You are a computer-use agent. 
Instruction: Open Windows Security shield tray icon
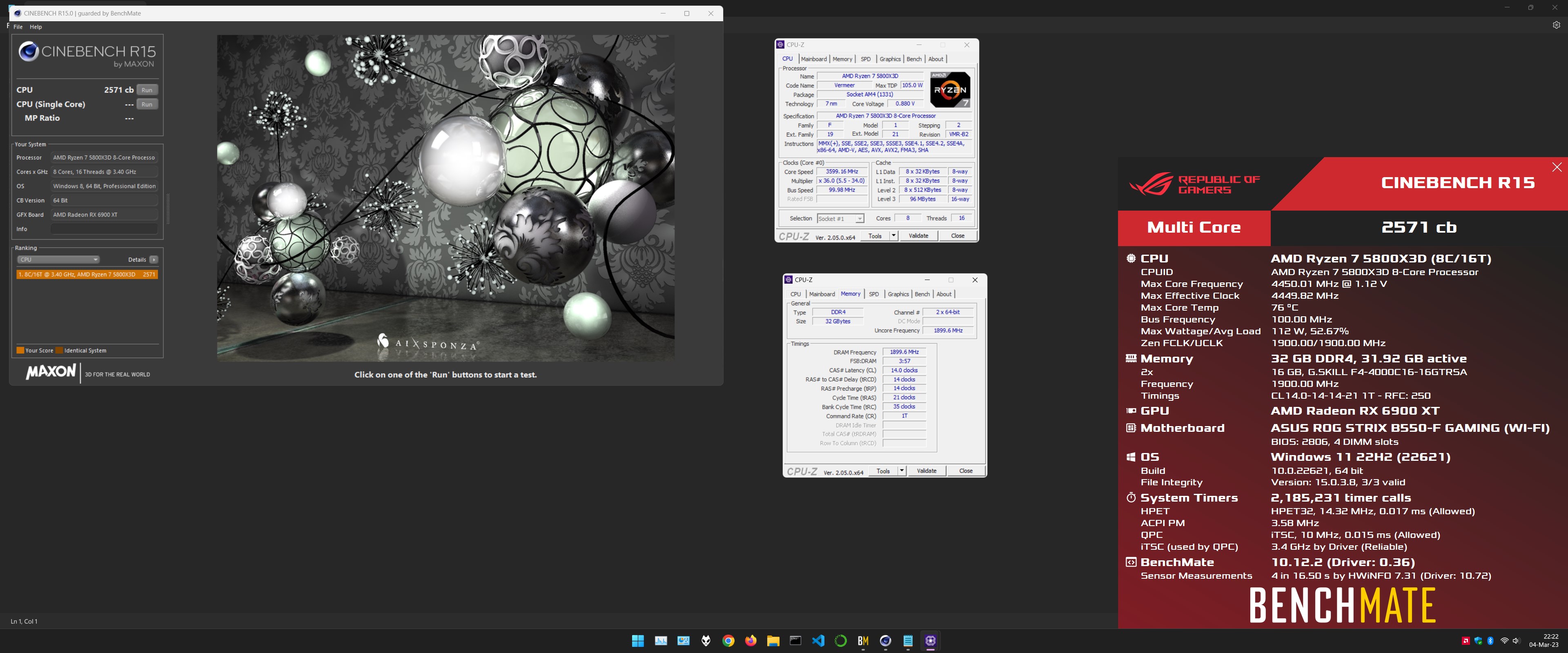pos(1478,640)
